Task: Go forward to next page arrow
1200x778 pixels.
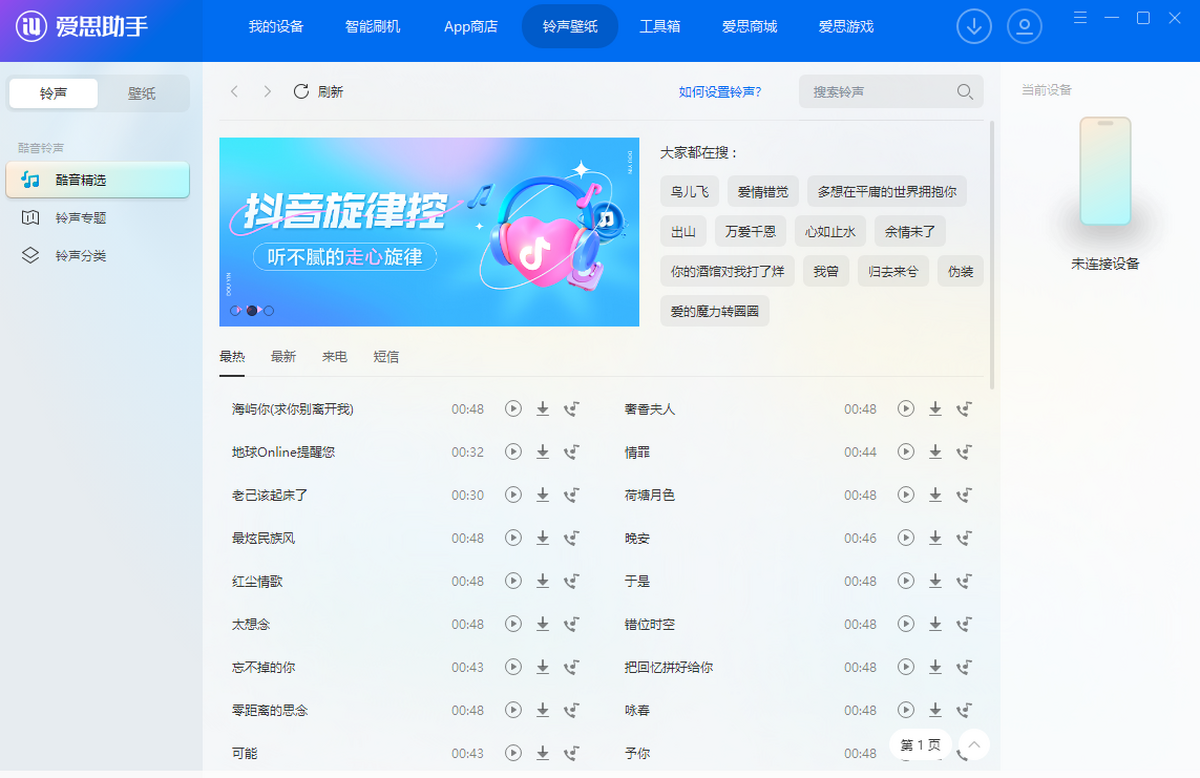Action: click(267, 92)
